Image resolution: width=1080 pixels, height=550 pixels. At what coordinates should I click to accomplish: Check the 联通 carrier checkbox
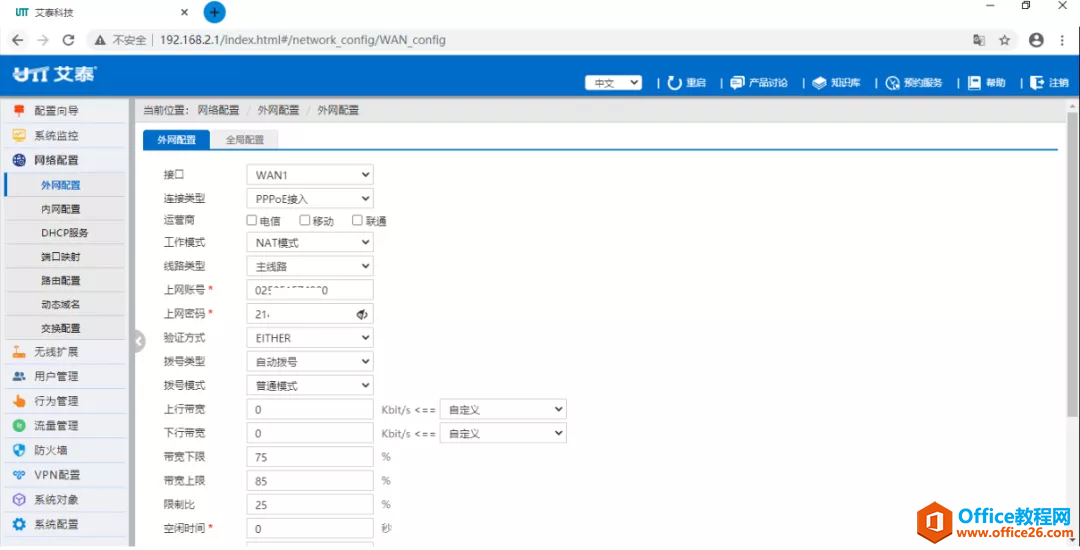coord(357,220)
